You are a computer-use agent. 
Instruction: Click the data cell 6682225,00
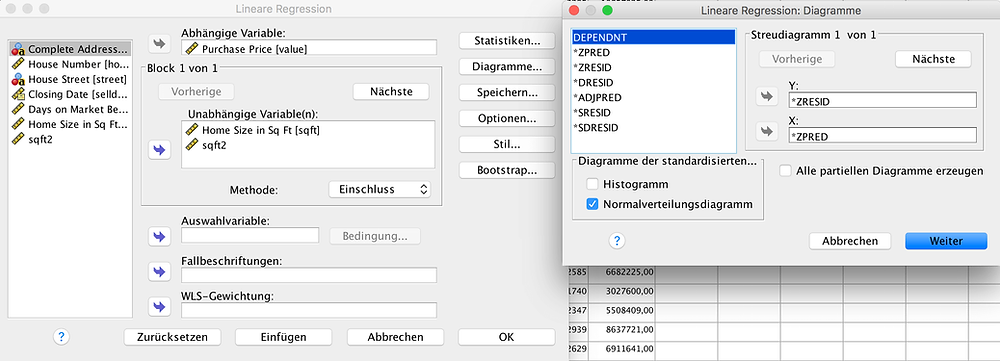coord(622,273)
